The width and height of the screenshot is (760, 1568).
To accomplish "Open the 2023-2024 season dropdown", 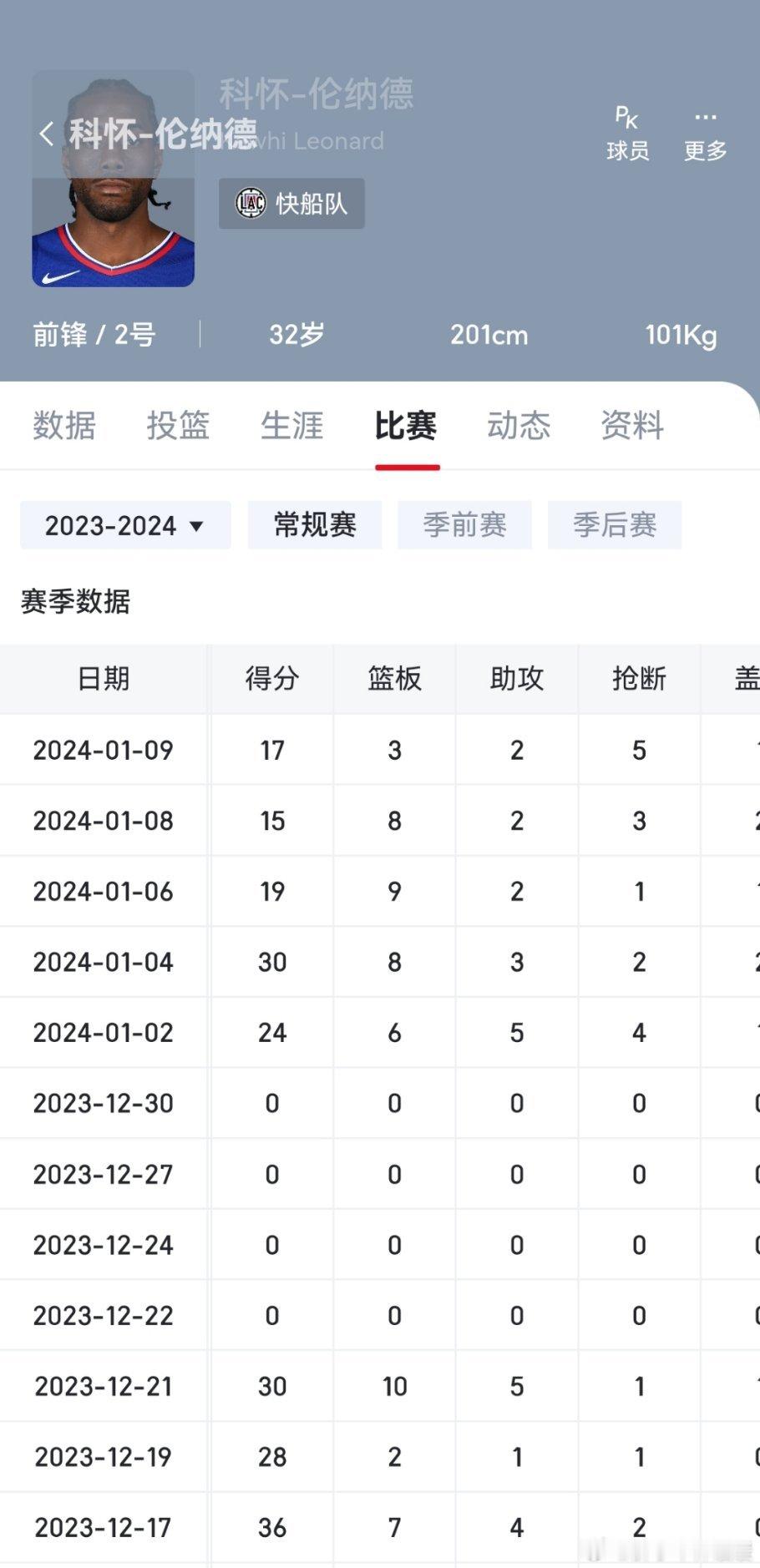I will (125, 525).
